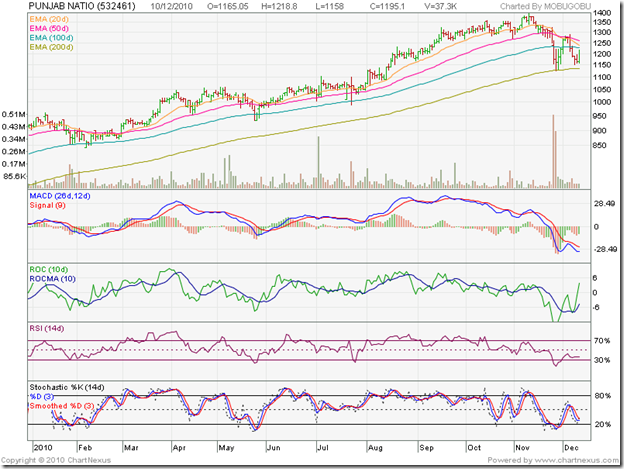Select the EMA (100d) legend label

(51, 38)
